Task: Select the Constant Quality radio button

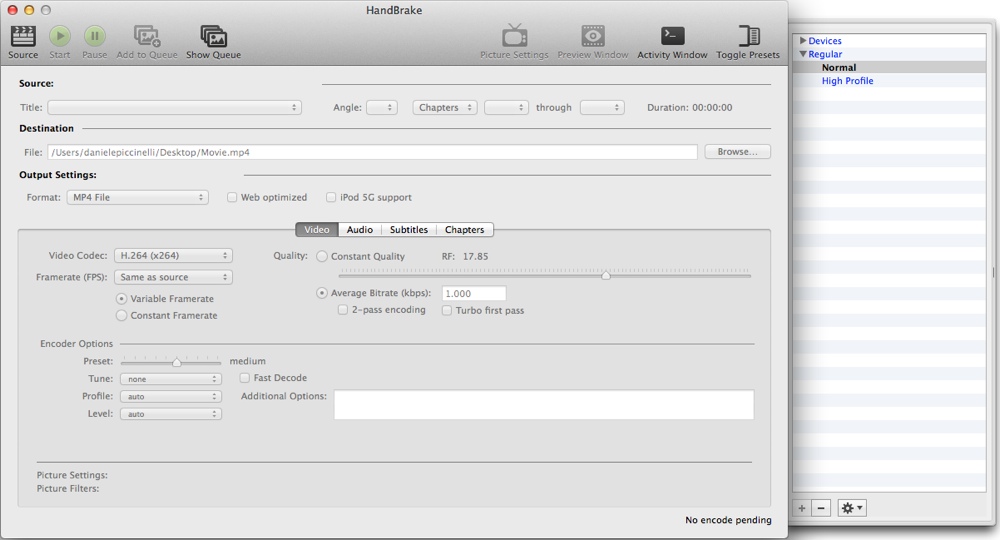Action: tap(322, 257)
